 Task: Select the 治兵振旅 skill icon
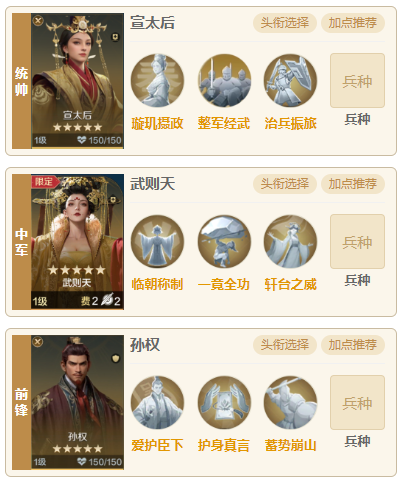pyautogui.click(x=290, y=81)
